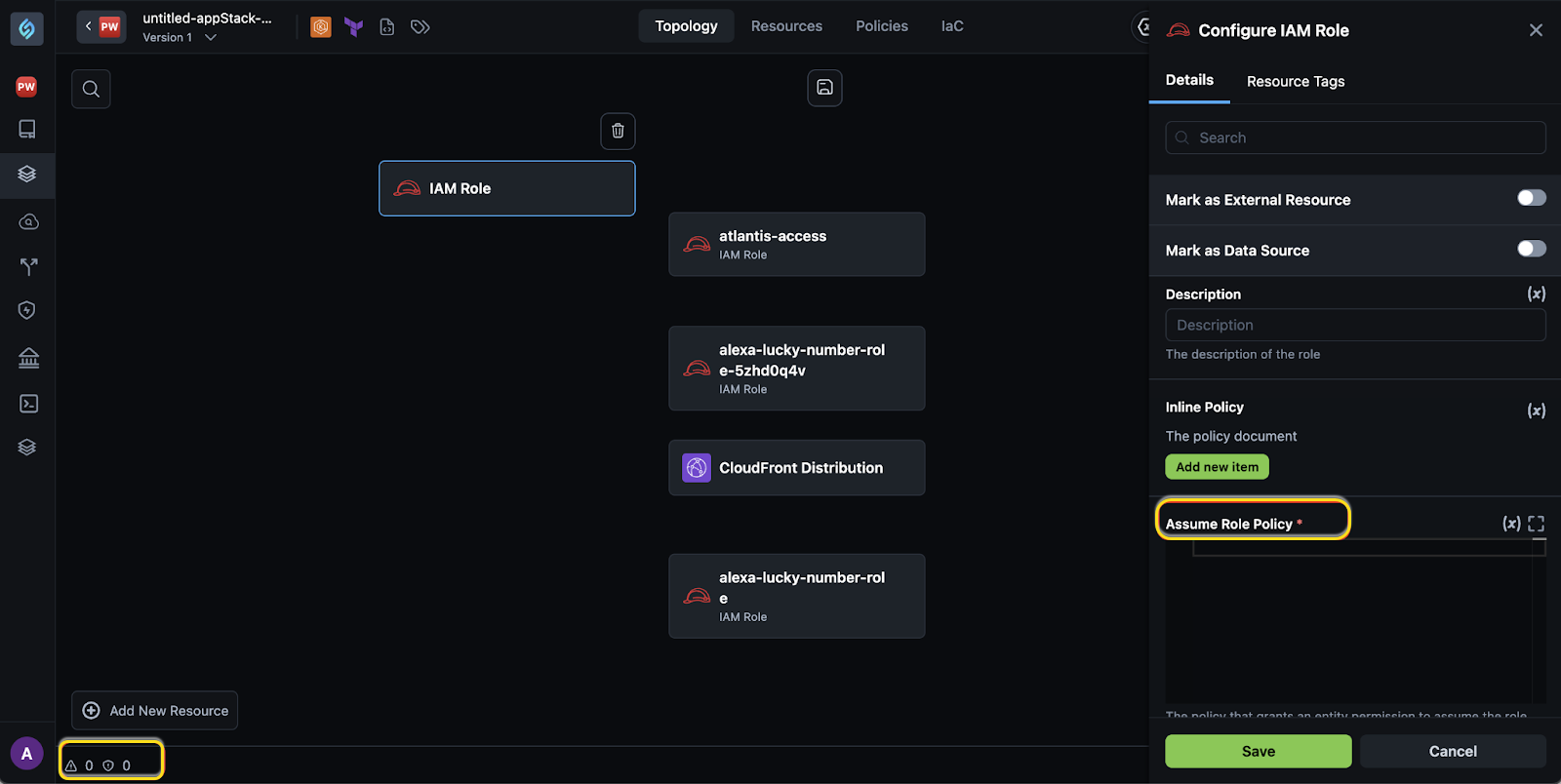Click the red PW workspace icon in sidebar

click(27, 87)
